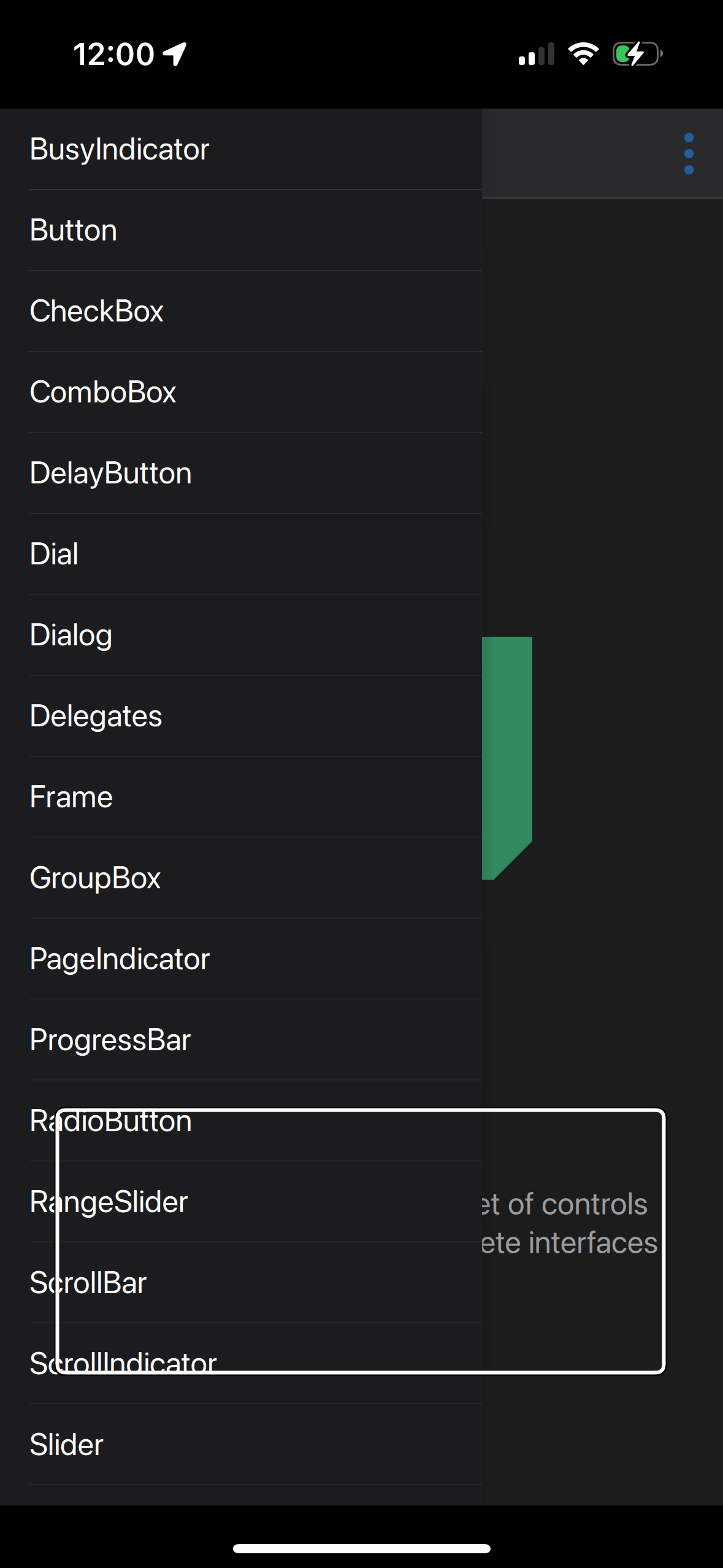Screen dimensions: 723x1568
Task: Open the BusyIndicator page
Action: (x=241, y=149)
